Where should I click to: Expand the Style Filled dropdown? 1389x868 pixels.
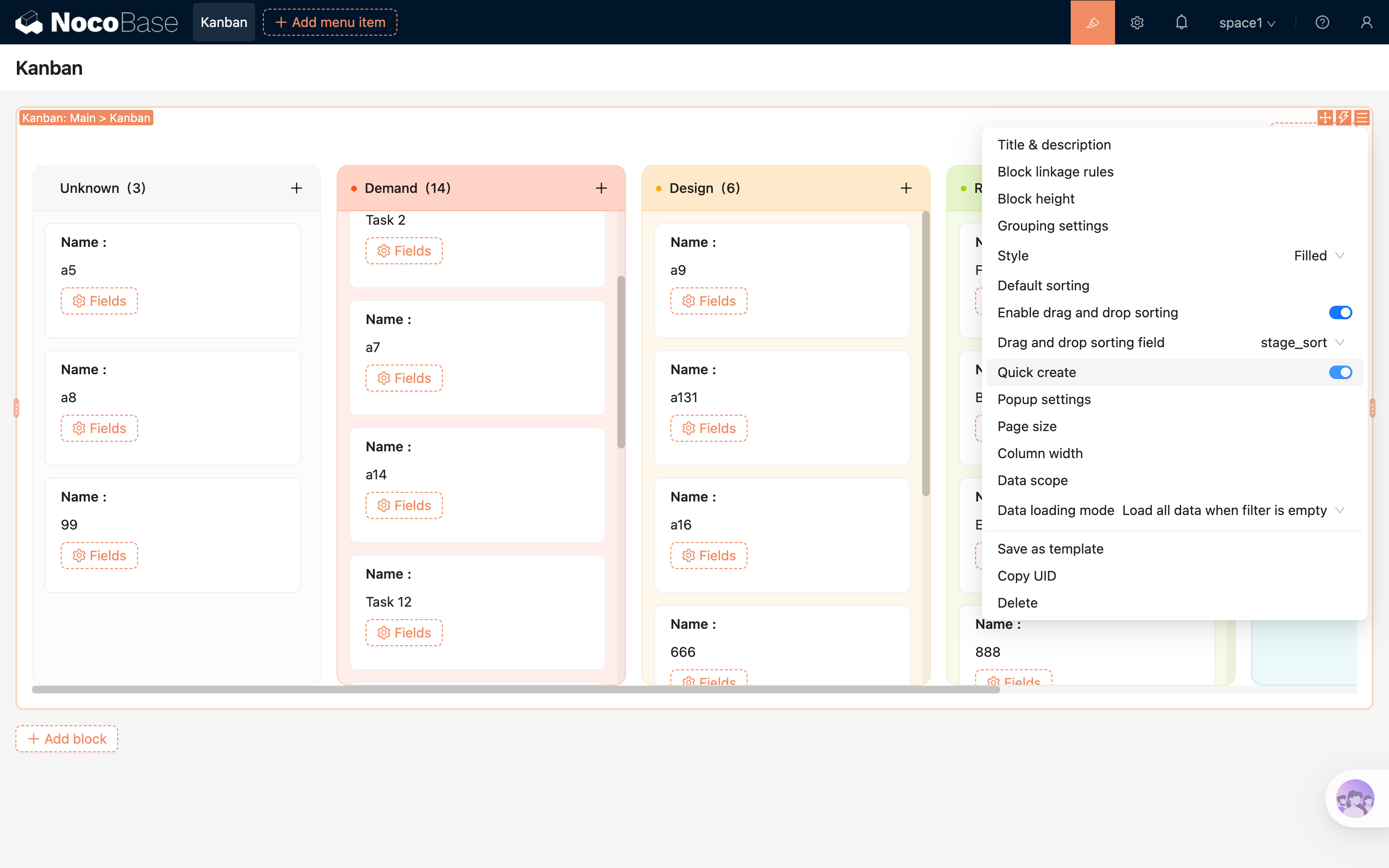1319,256
